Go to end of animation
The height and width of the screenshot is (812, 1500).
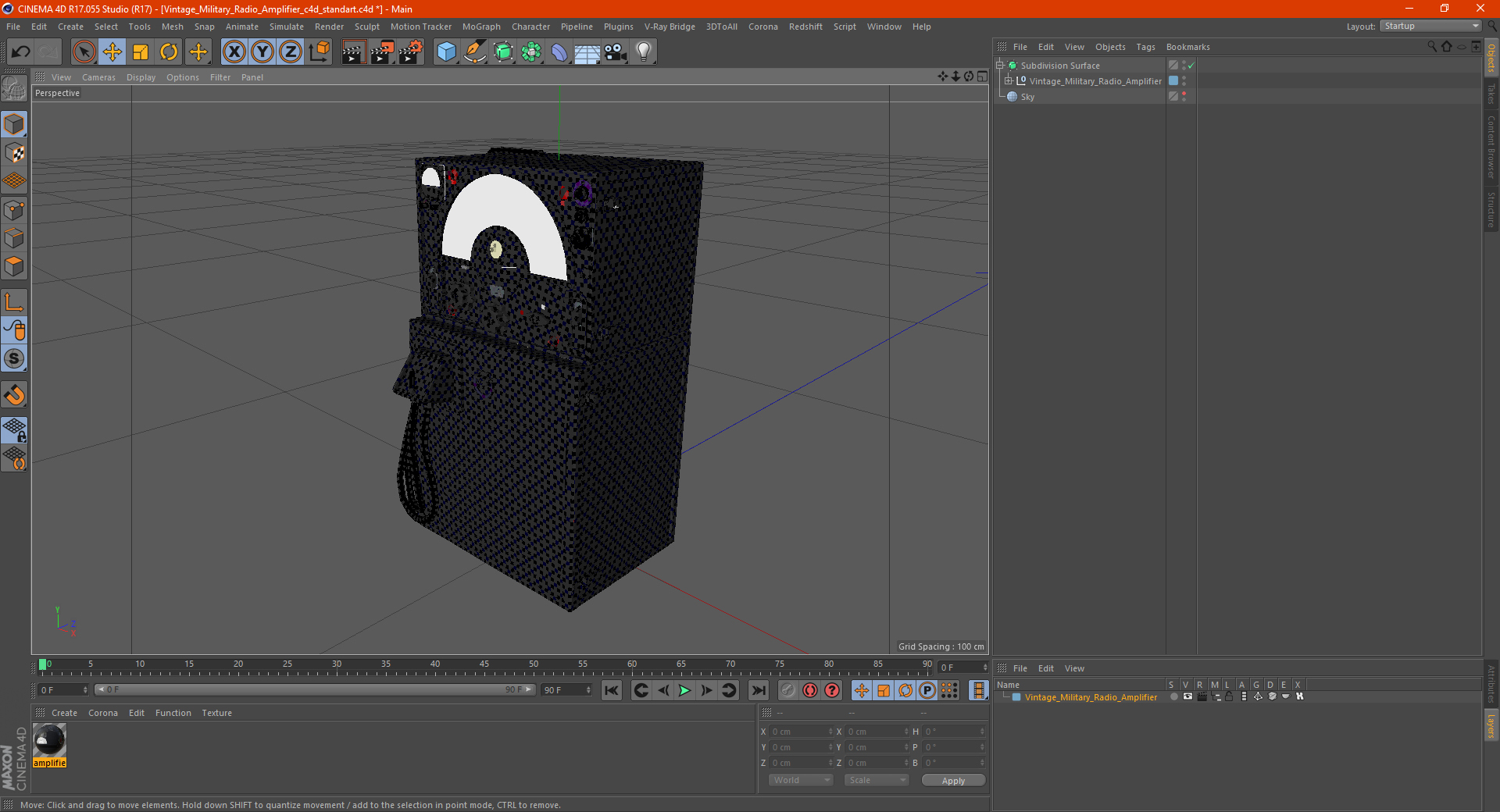(758, 690)
